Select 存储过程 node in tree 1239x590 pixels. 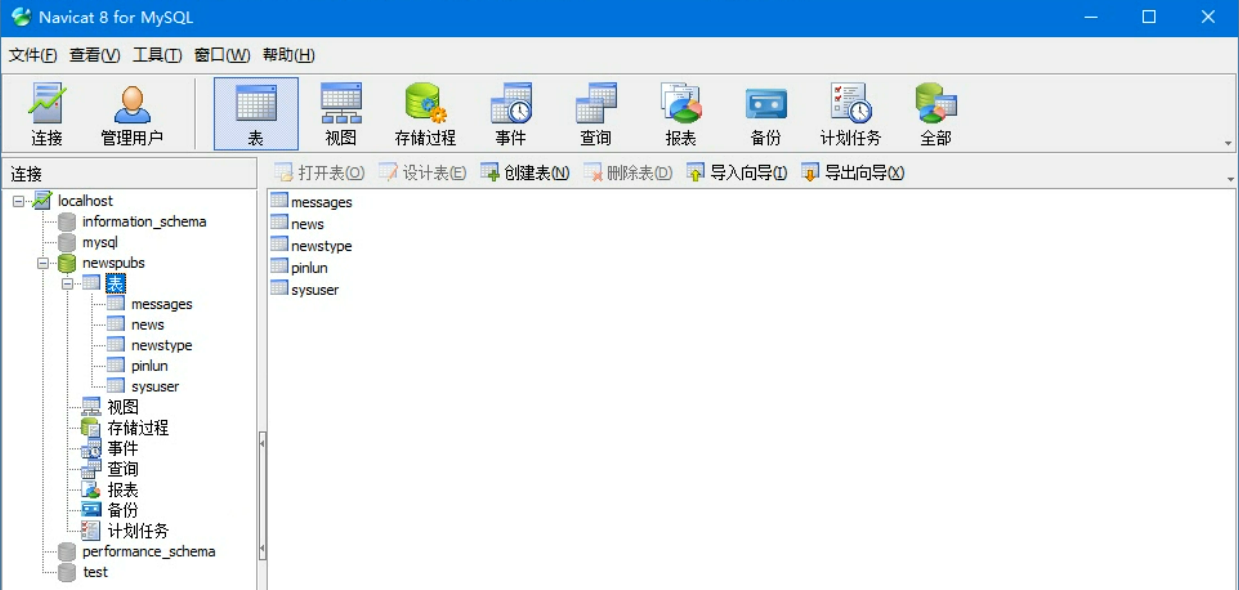pos(138,428)
